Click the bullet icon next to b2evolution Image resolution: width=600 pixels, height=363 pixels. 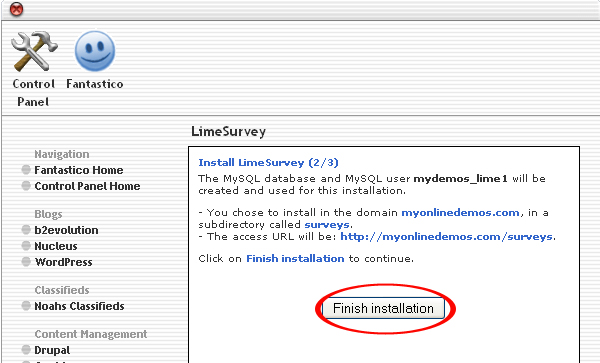coord(26,230)
